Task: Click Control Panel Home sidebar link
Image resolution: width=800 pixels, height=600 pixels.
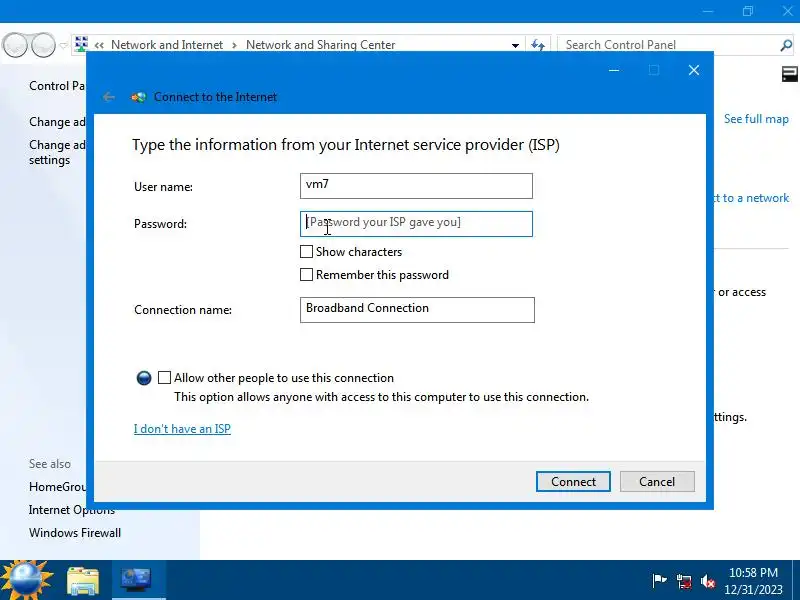Action: click(57, 86)
